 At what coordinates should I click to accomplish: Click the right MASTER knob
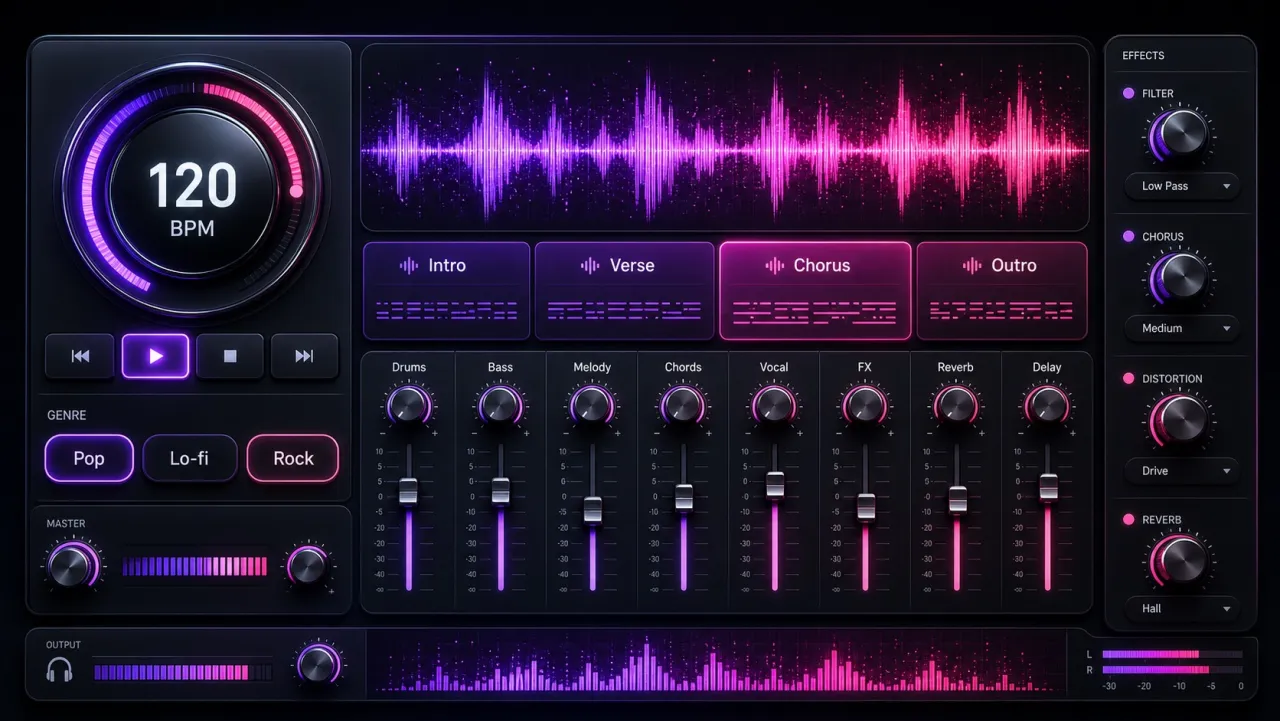[x=306, y=566]
